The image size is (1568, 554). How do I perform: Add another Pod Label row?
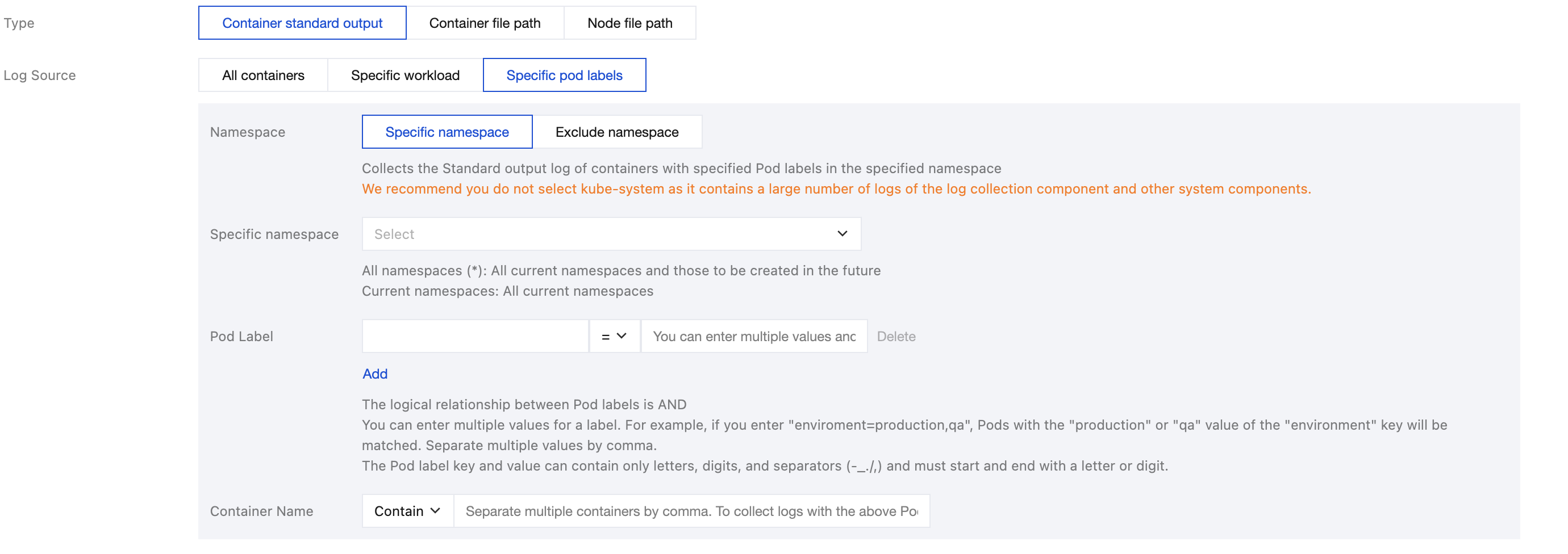(375, 374)
